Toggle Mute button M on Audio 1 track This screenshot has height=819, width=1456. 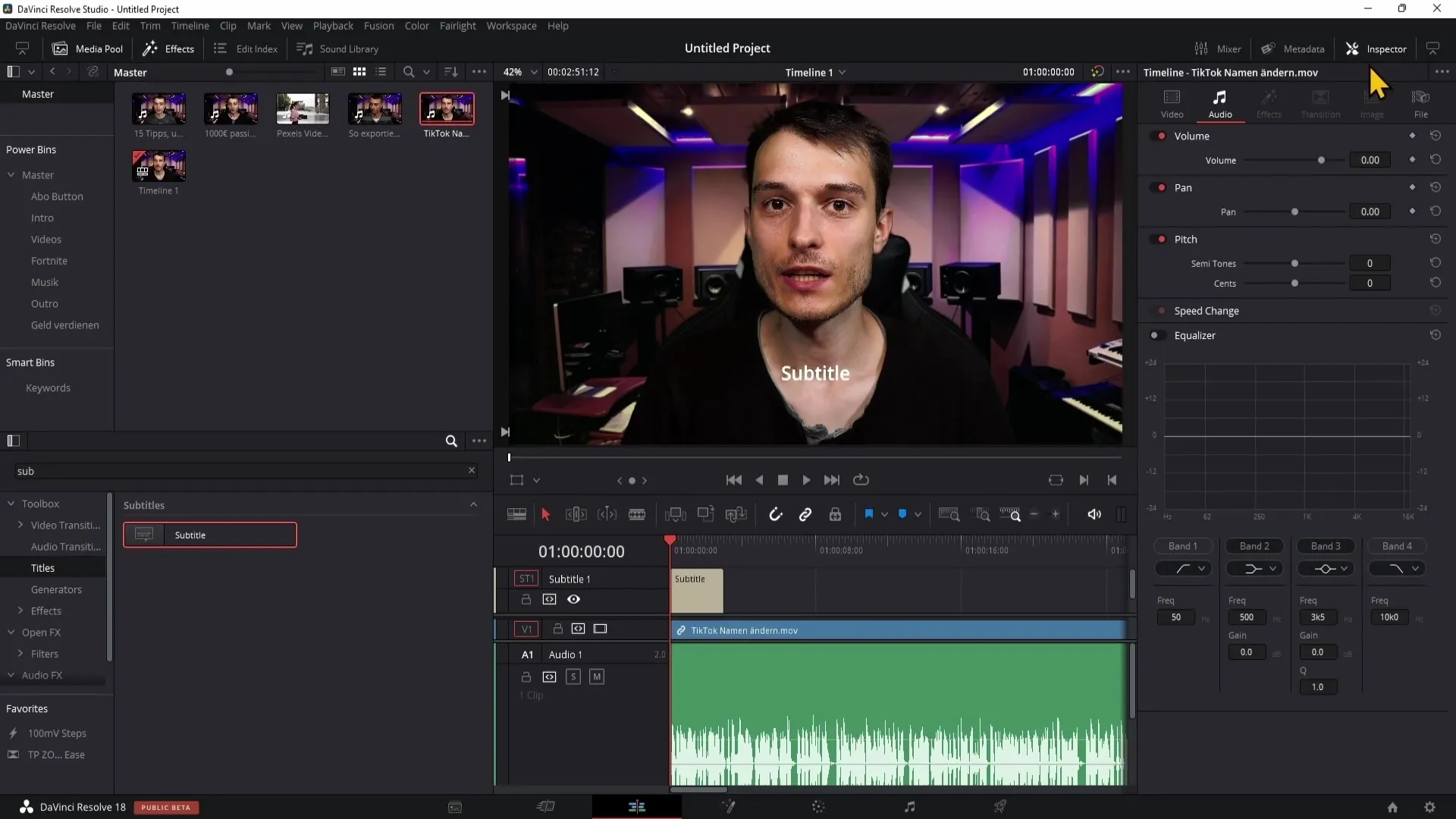(x=596, y=676)
